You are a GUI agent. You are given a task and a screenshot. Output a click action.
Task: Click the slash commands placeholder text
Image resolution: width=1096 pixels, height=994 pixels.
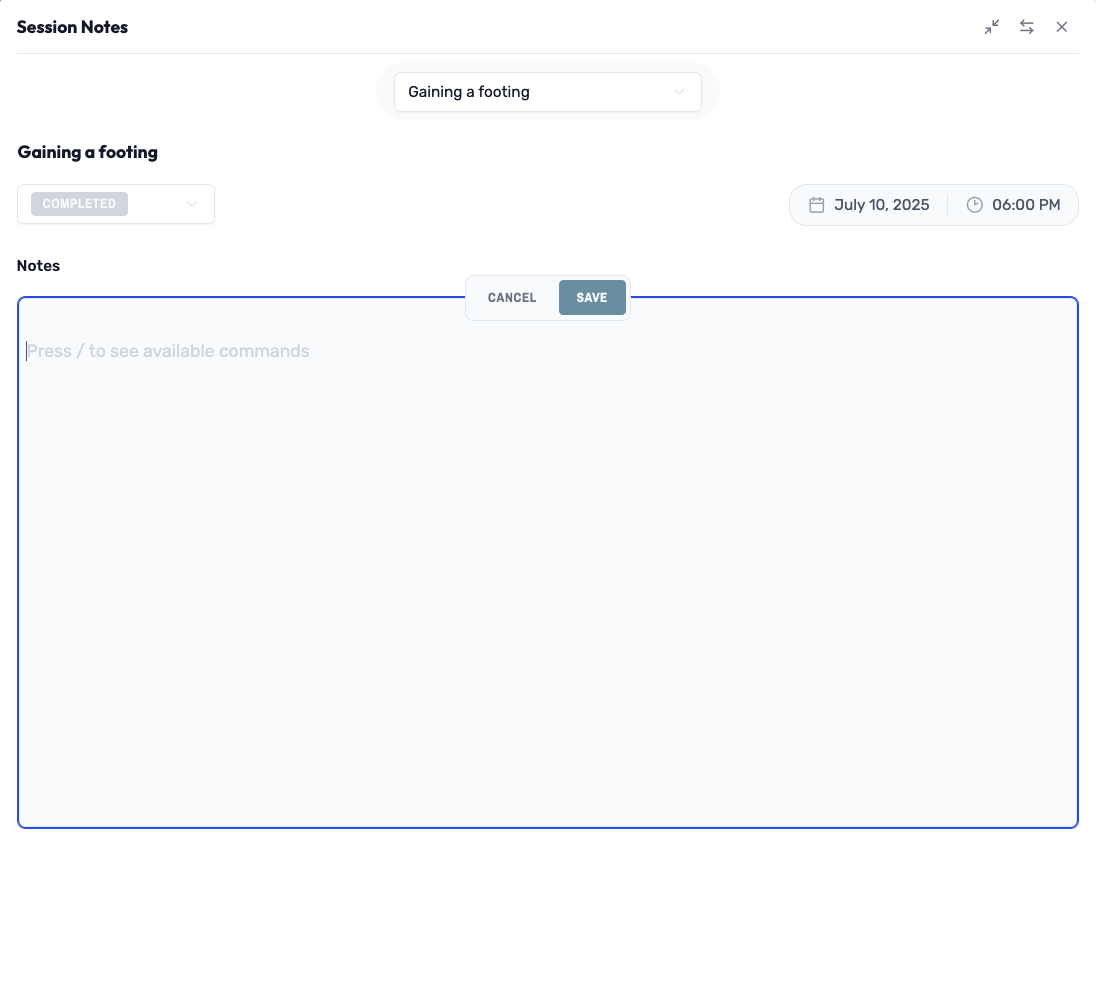(x=168, y=351)
